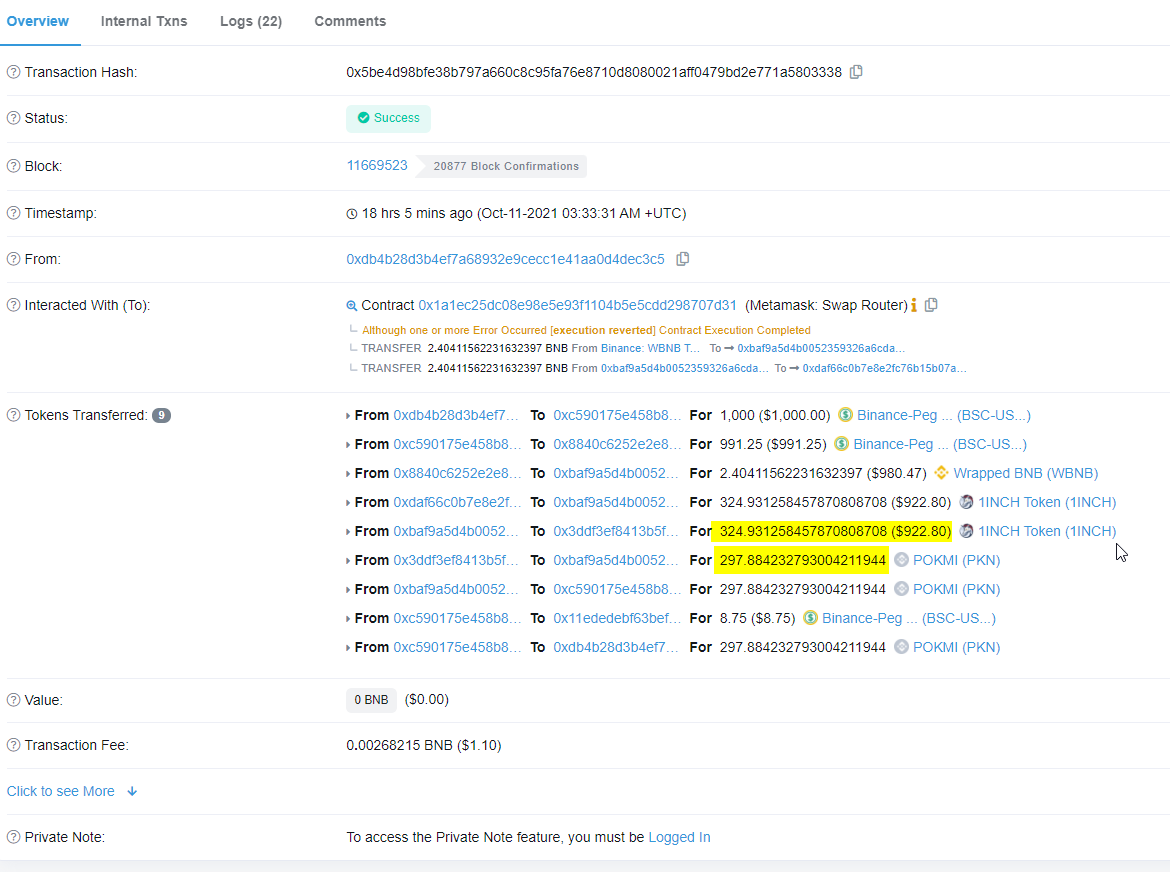1170x872 pixels.
Task: Open the Success status badge
Action: coord(388,117)
